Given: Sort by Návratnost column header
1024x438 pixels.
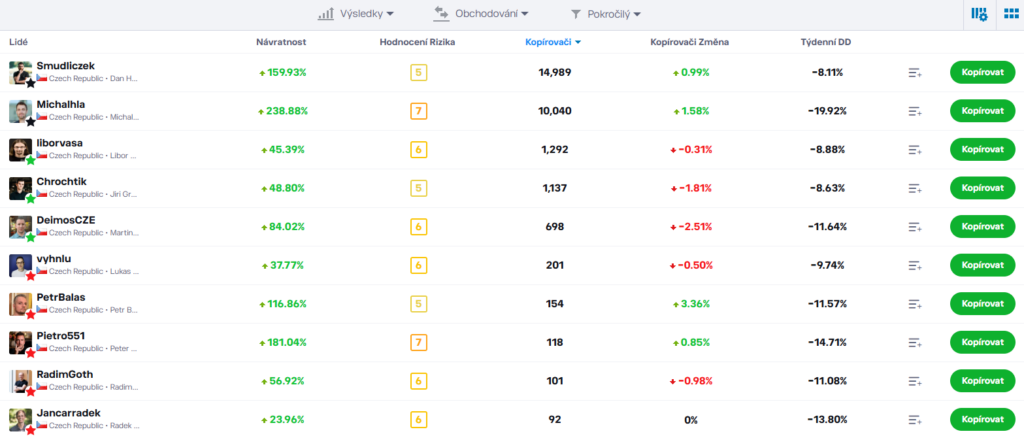Looking at the screenshot, I should (x=281, y=42).
